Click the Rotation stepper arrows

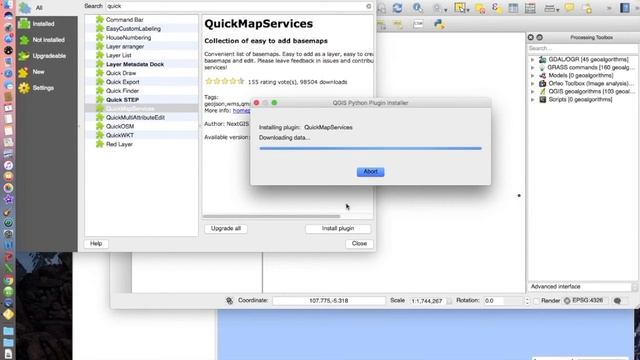coord(527,301)
